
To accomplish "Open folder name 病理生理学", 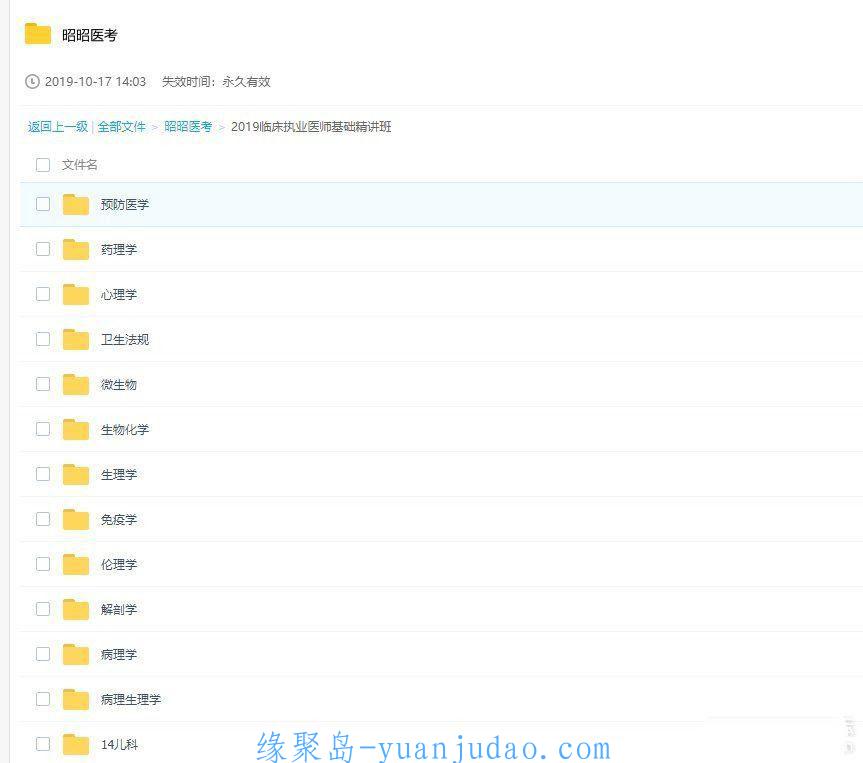I will tap(131, 700).
